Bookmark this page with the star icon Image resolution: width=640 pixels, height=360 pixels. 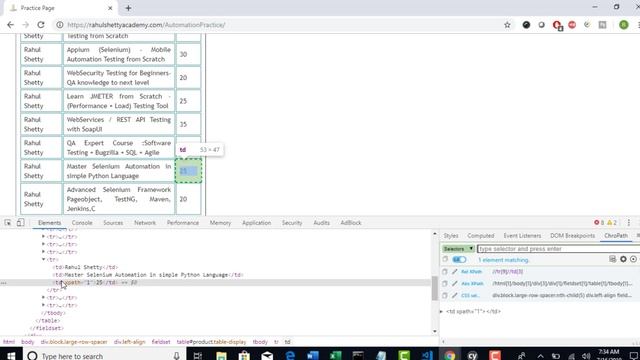click(507, 25)
